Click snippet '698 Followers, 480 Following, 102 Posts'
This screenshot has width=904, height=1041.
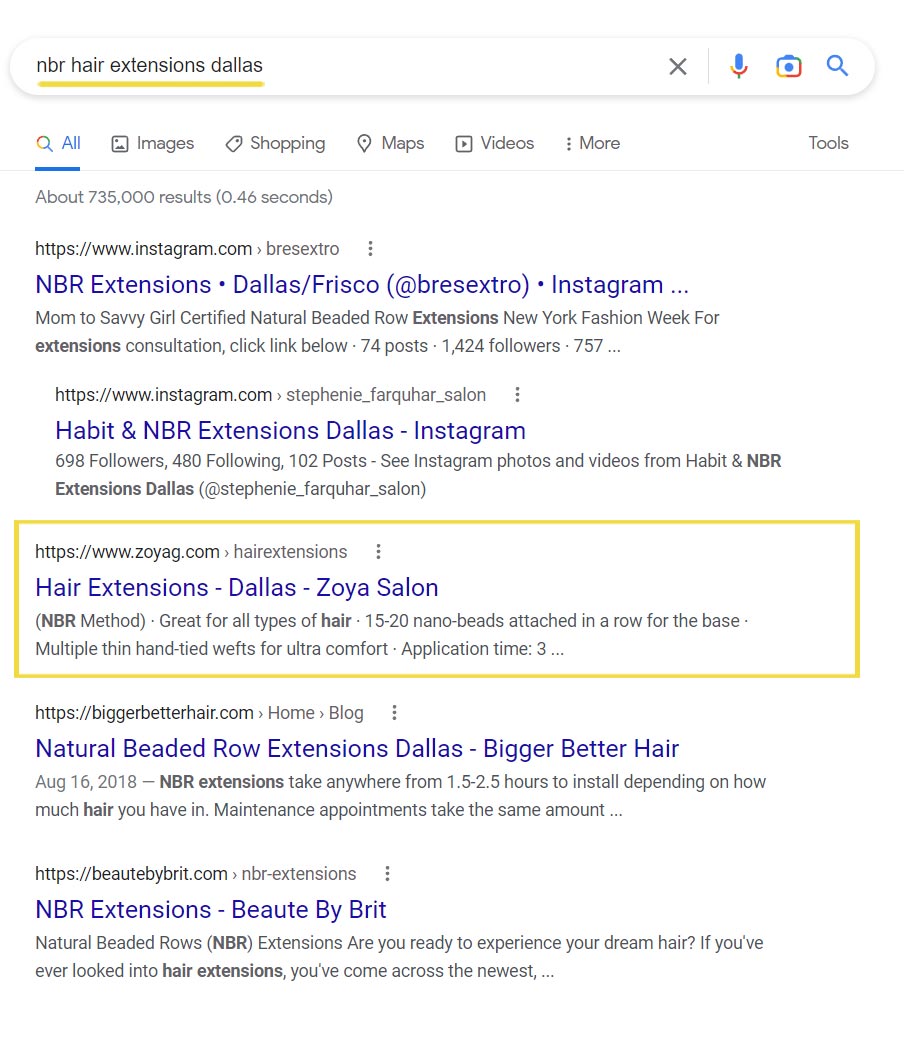click(x=211, y=461)
